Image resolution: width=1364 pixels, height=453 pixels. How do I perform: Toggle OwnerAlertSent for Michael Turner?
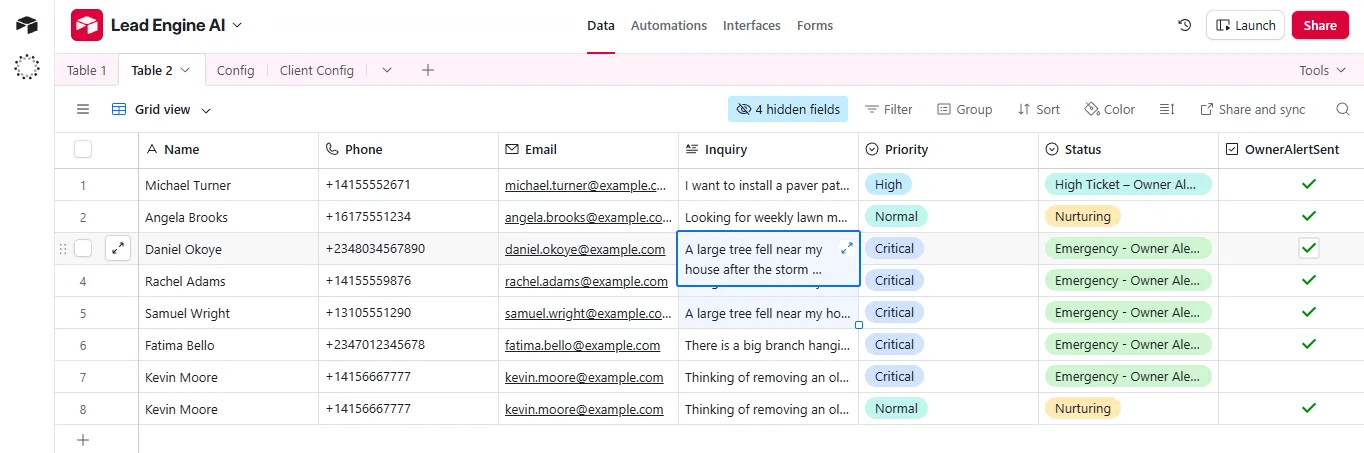pos(1309,184)
